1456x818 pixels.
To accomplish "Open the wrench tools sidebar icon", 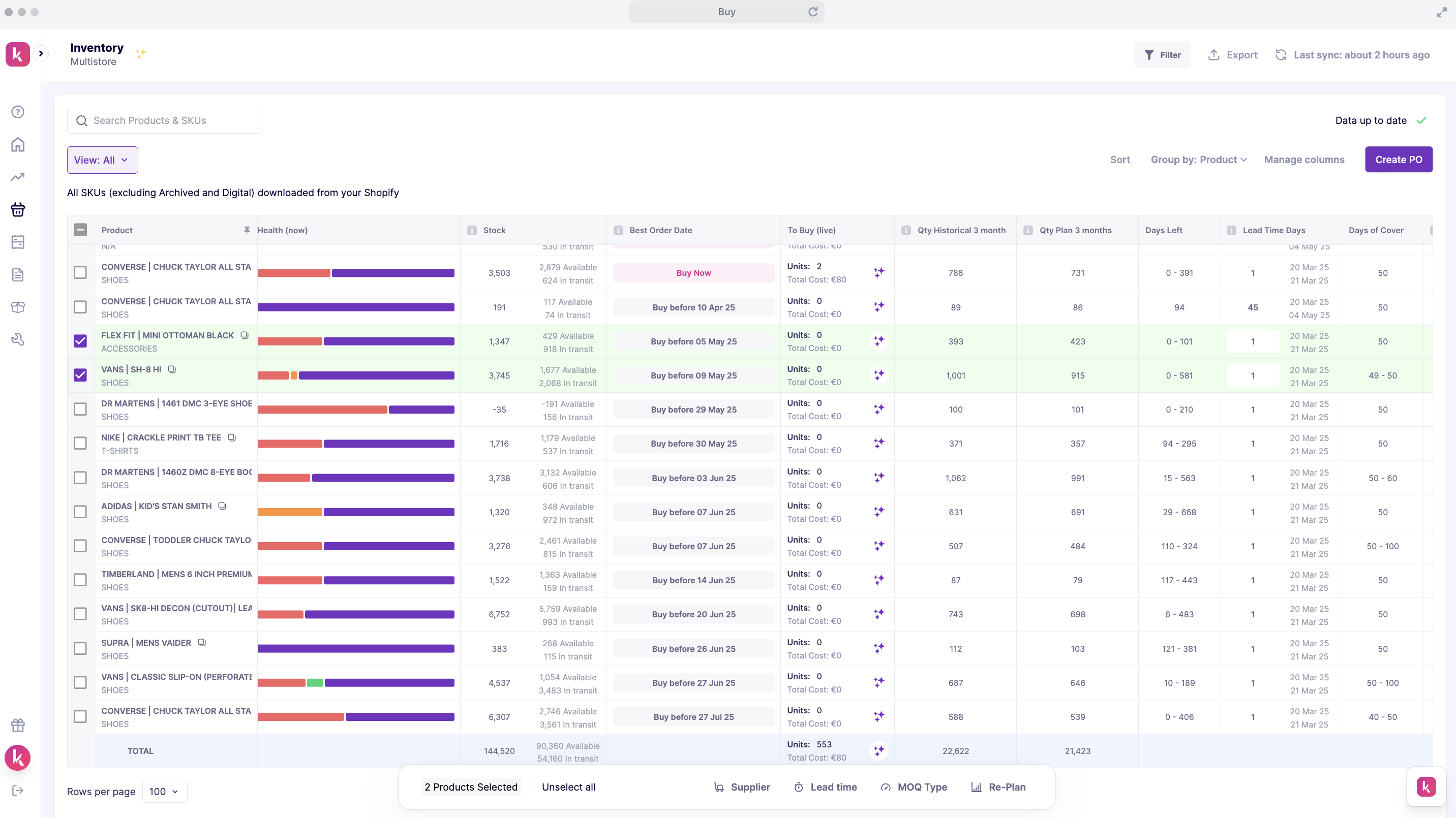I will pos(18,339).
